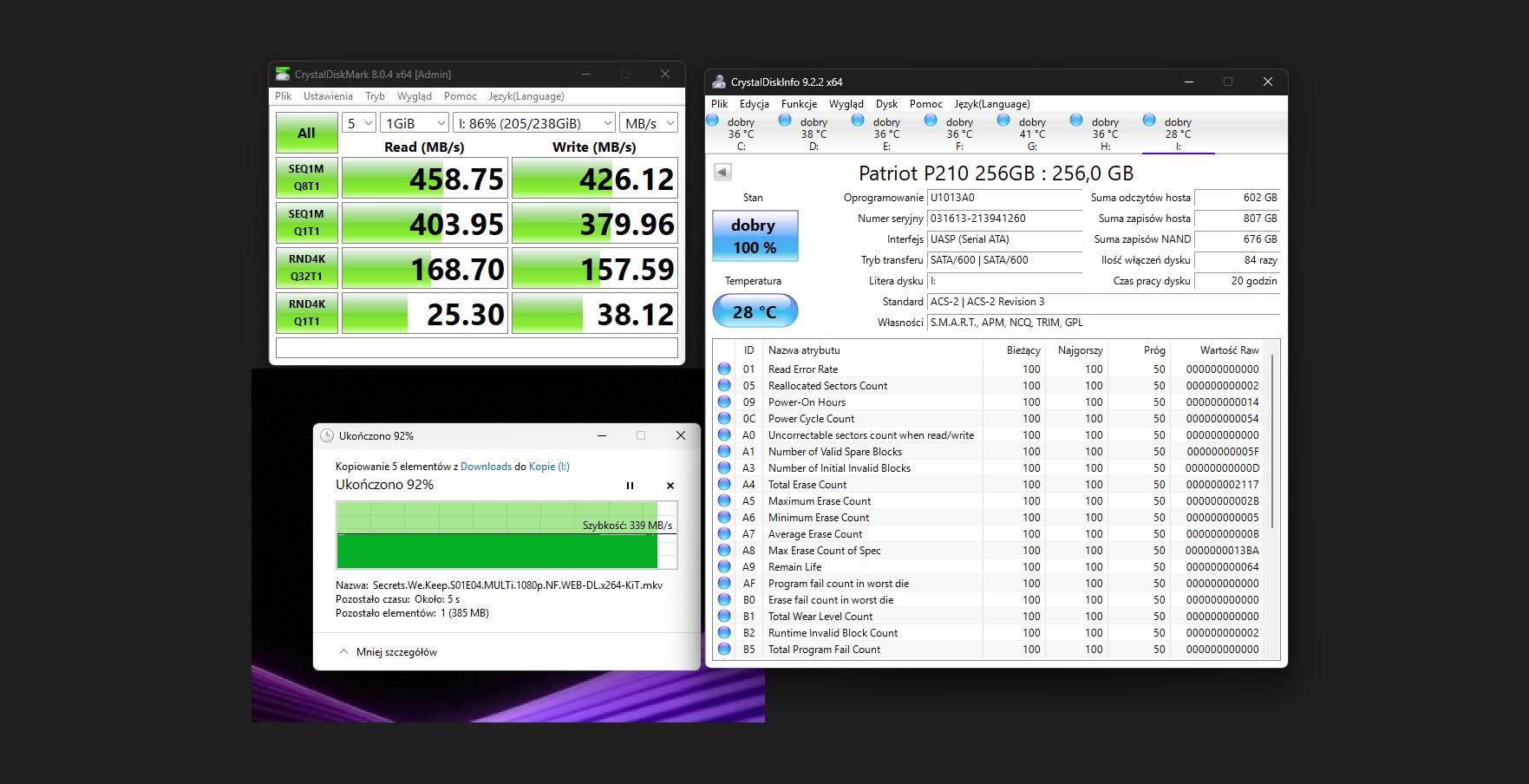Open the Ustawienia menu in CrystalDiskMark
Screen dimensions: 1529x784
click(x=328, y=96)
